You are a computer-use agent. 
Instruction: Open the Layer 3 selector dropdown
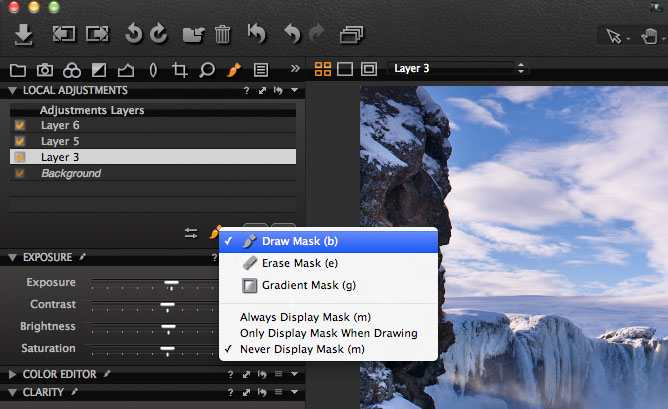[457, 69]
